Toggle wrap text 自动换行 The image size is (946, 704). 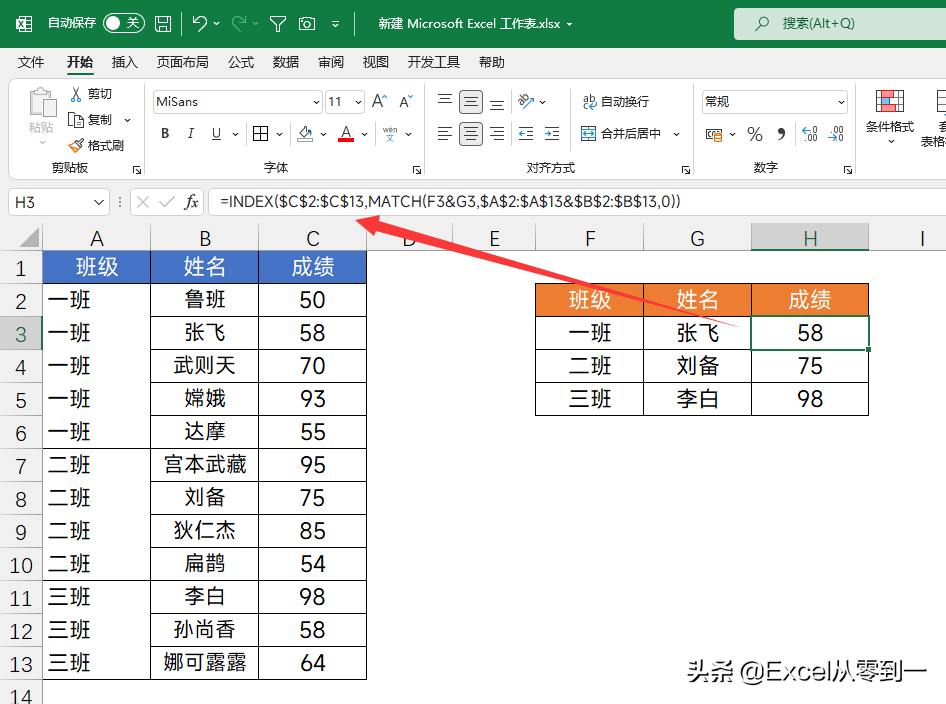click(x=616, y=101)
